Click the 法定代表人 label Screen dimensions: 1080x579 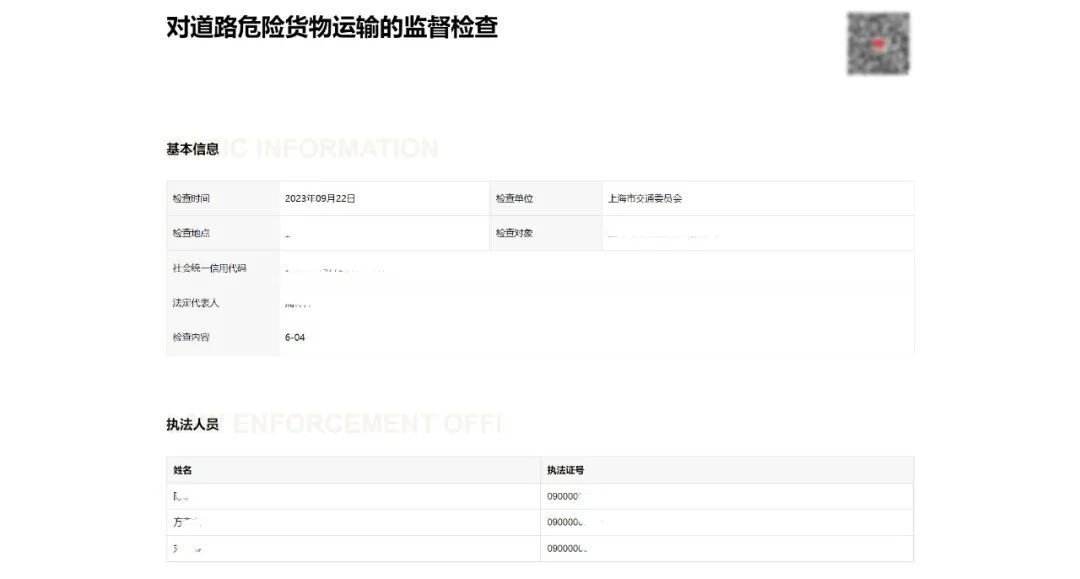pyautogui.click(x=196, y=302)
